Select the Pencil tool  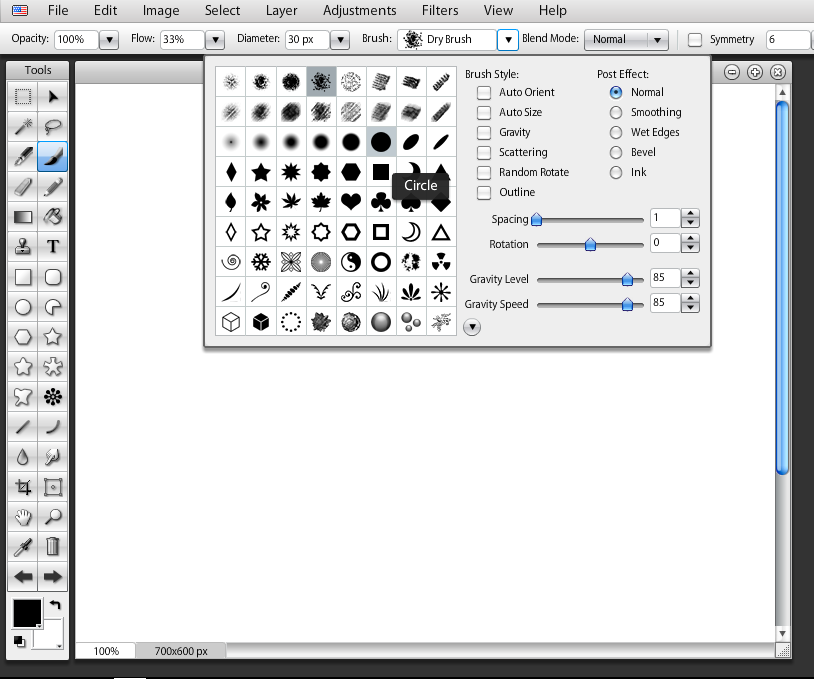coord(53,187)
